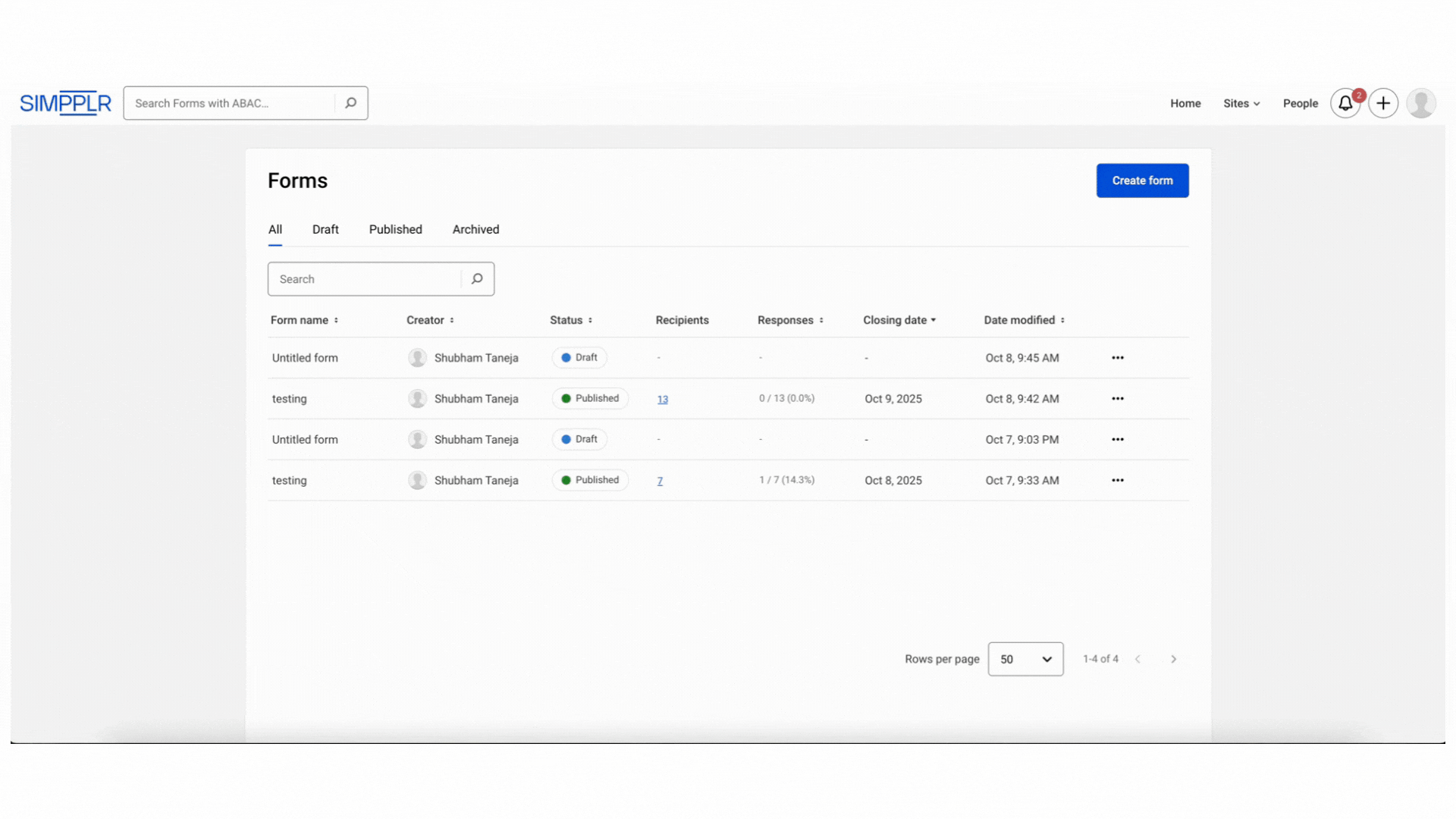1456x819 pixels.
Task: Open the 13 recipients link
Action: pos(663,400)
